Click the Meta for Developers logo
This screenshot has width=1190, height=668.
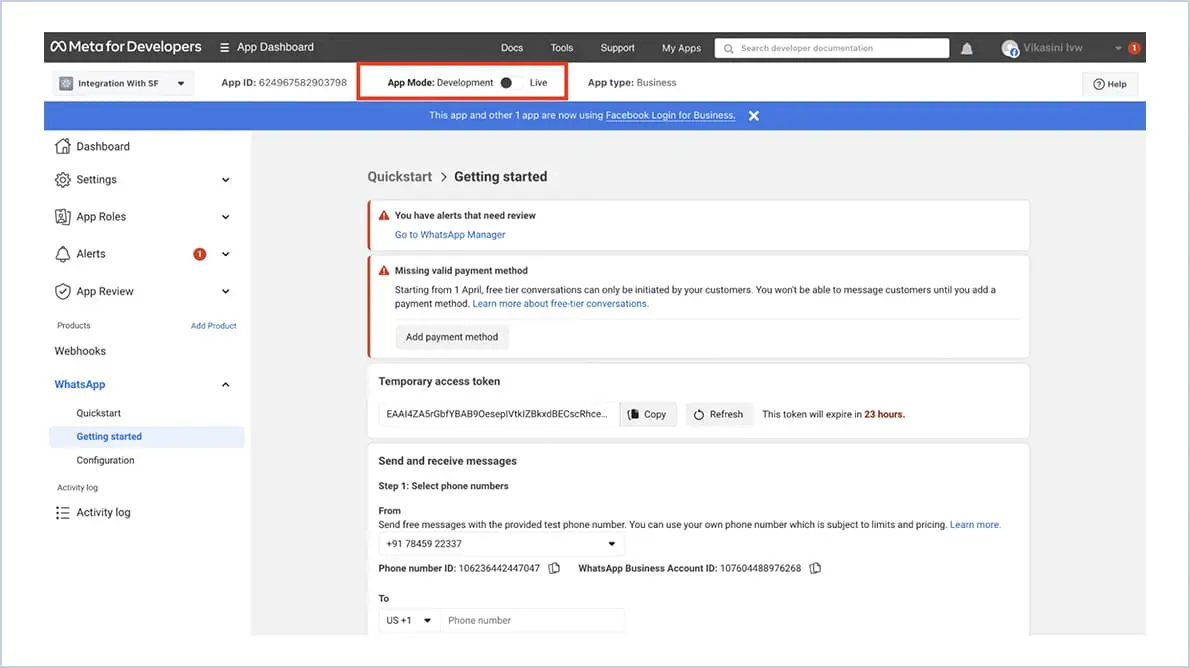click(x=126, y=47)
